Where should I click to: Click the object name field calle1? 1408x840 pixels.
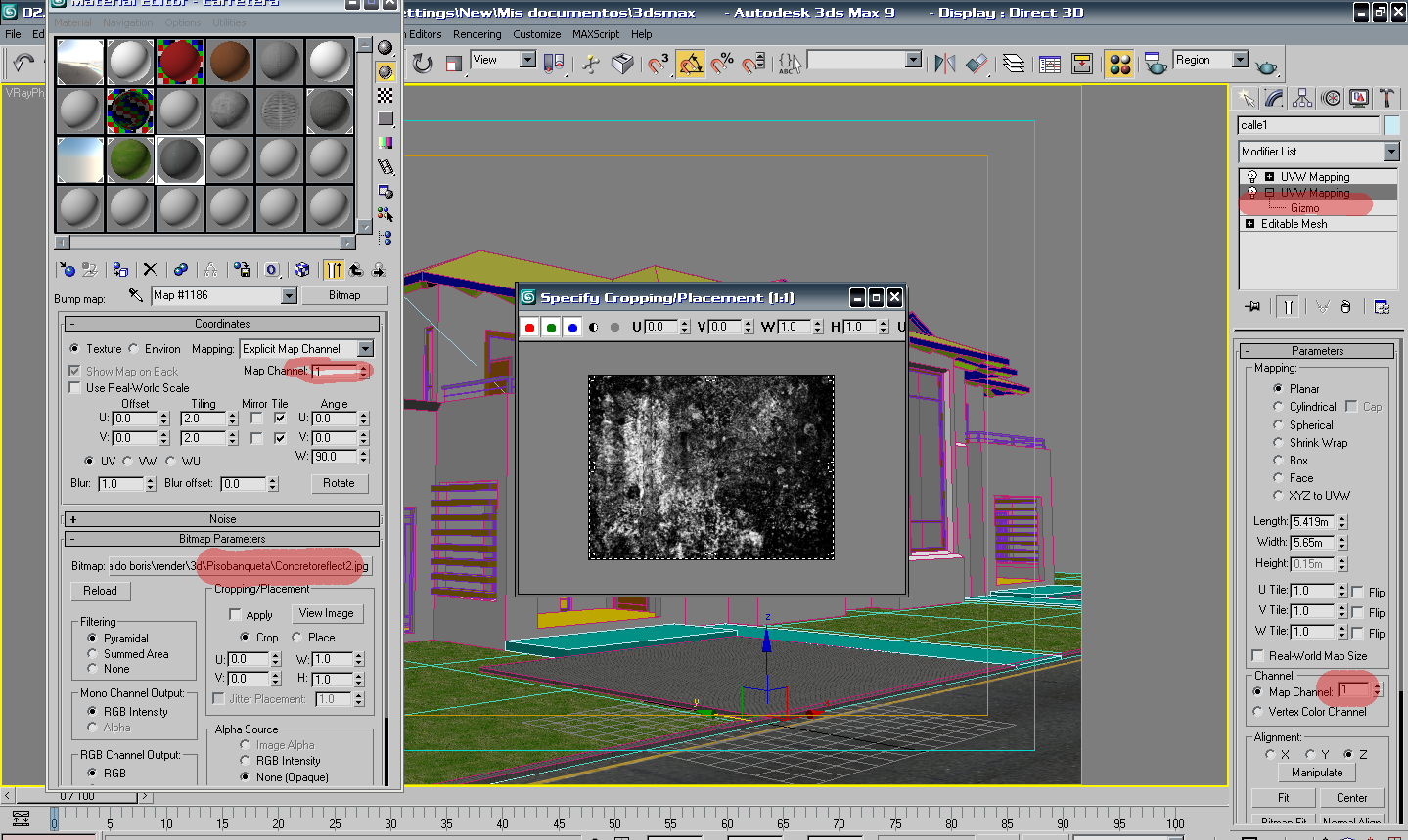[x=1308, y=125]
